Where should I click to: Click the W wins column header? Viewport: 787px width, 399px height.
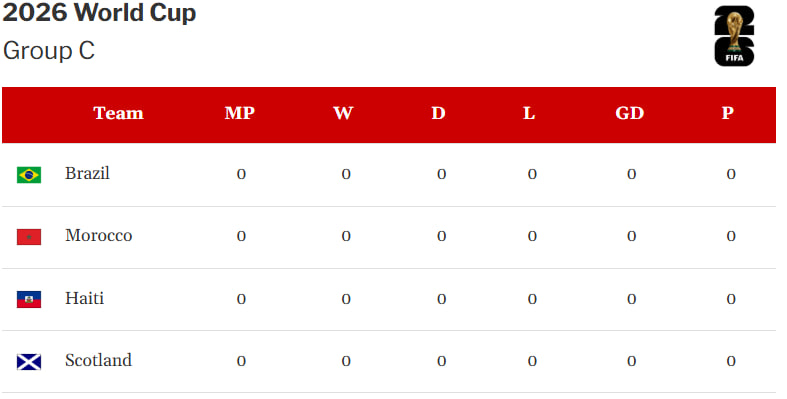[343, 113]
